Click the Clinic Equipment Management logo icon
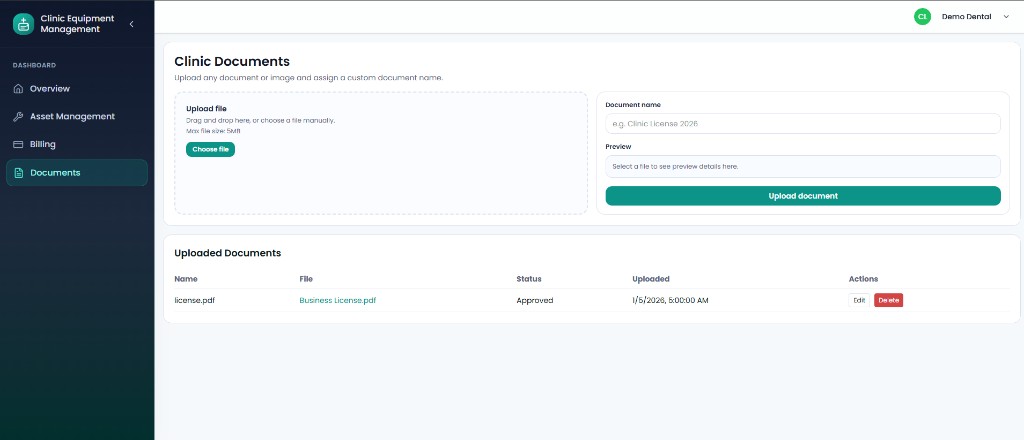This screenshot has height=440, width=1024. click(24, 24)
